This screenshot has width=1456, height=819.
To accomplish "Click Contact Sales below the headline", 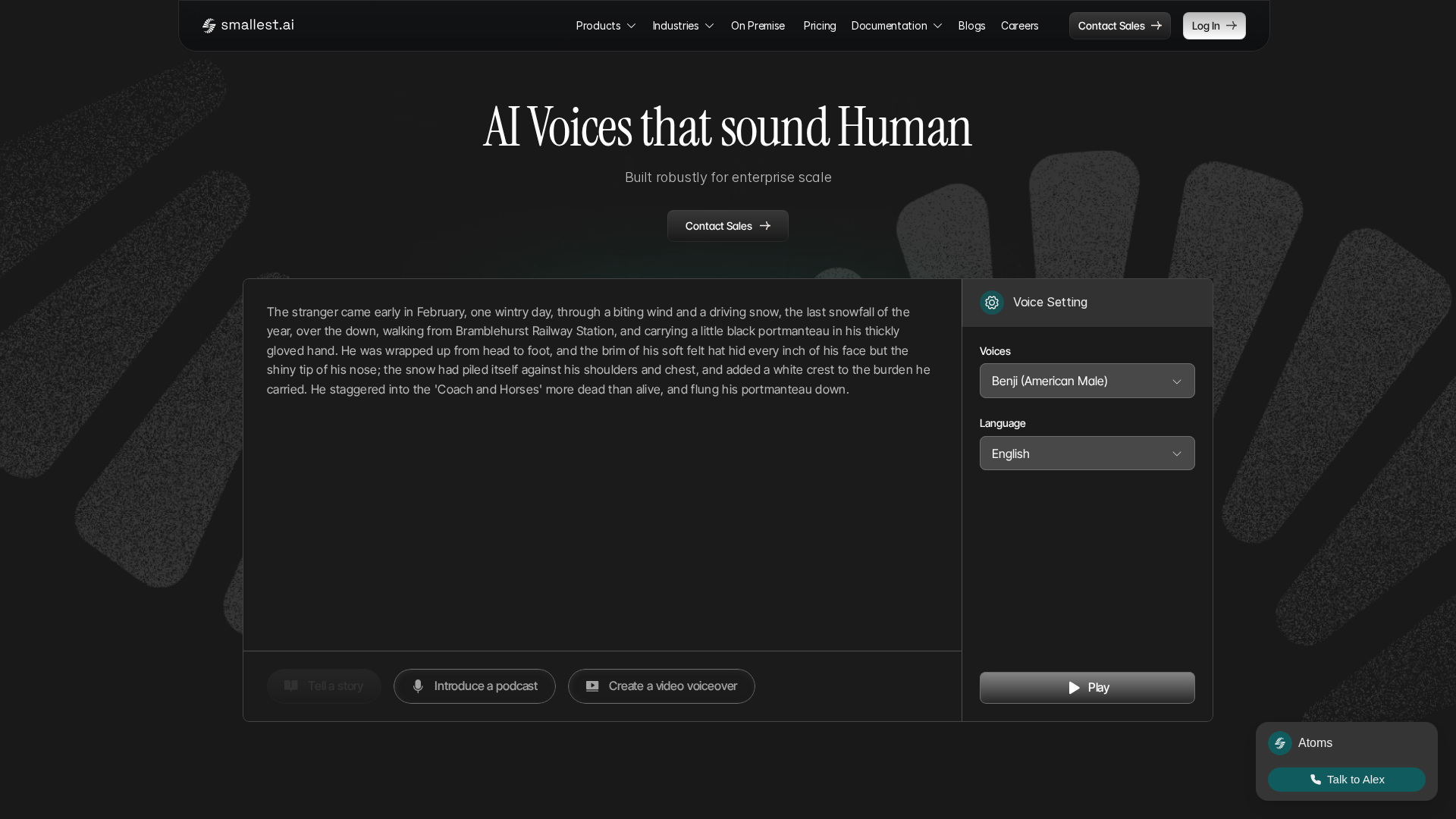I will click(x=727, y=226).
